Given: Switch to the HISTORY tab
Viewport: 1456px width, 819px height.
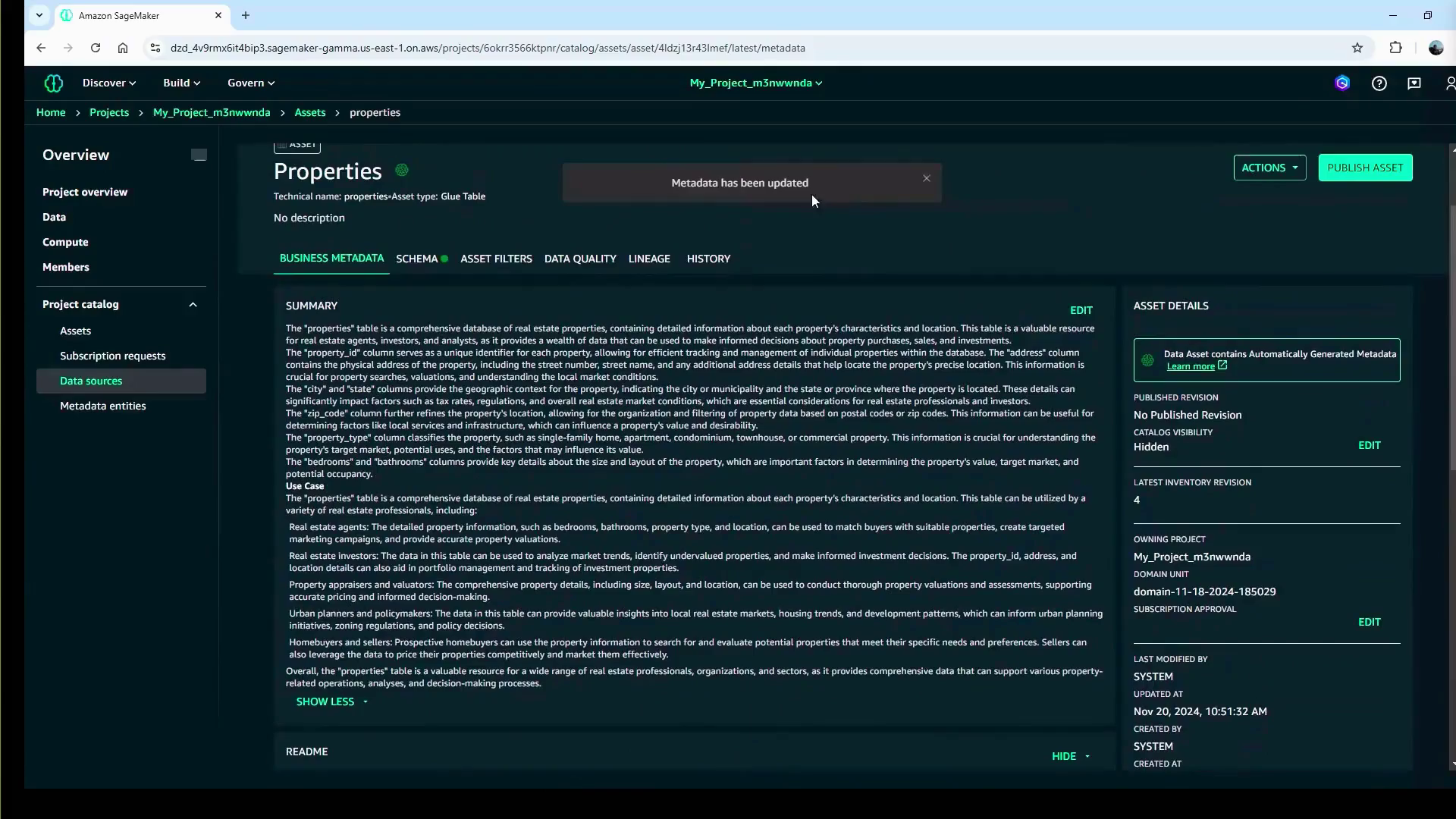Looking at the screenshot, I should (708, 259).
